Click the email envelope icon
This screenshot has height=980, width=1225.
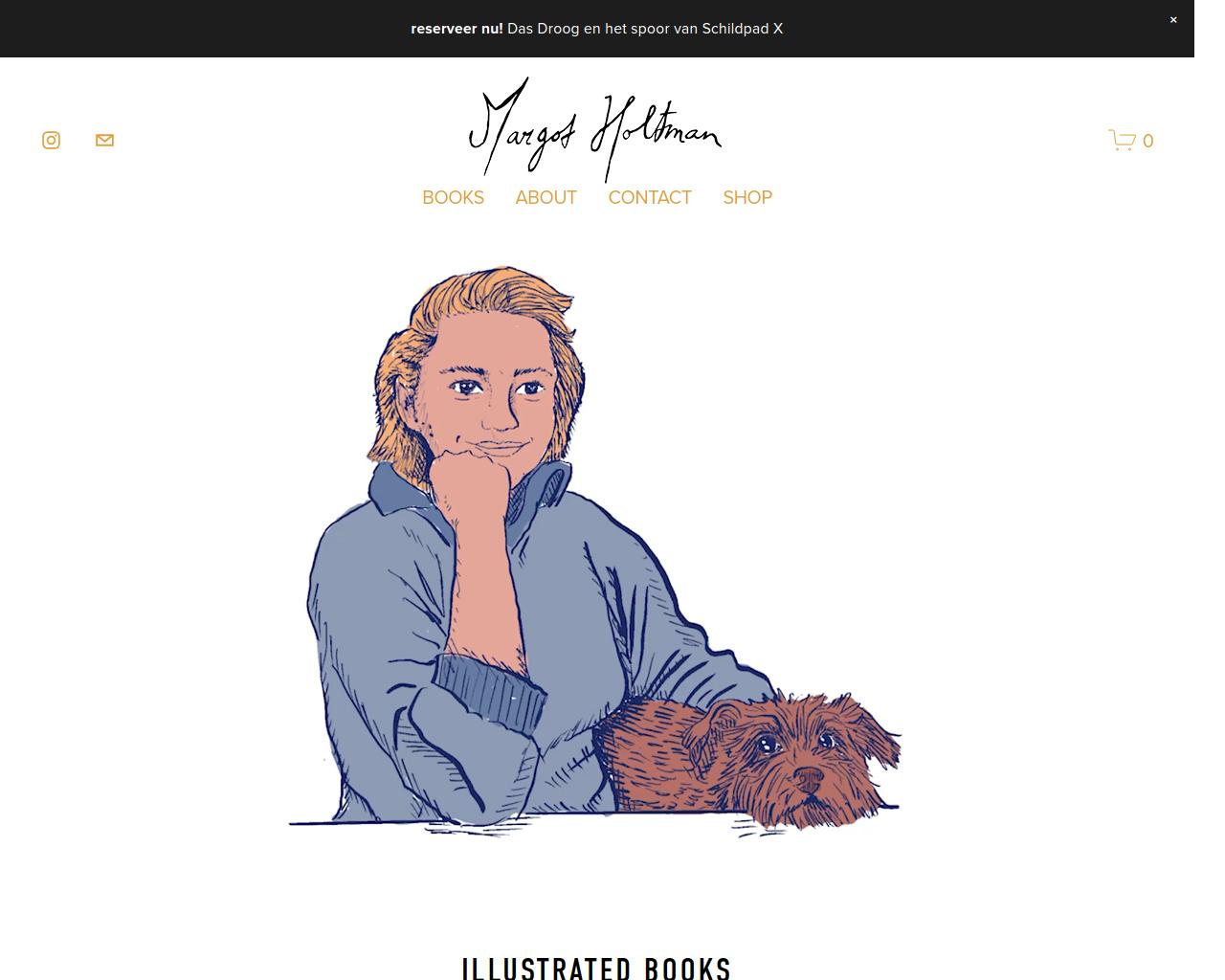(104, 141)
